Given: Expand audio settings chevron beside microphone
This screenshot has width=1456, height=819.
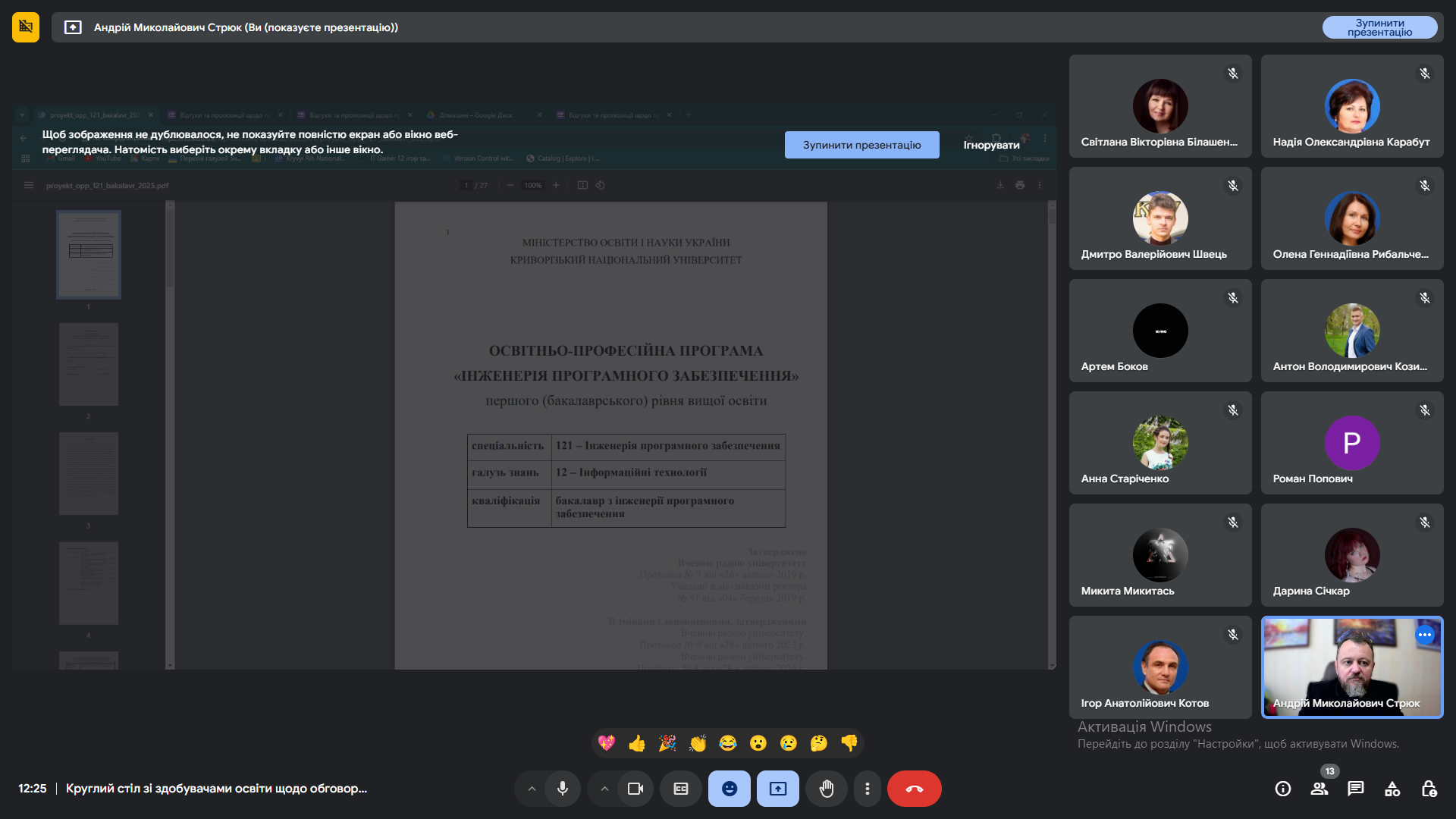Looking at the screenshot, I should [x=532, y=789].
